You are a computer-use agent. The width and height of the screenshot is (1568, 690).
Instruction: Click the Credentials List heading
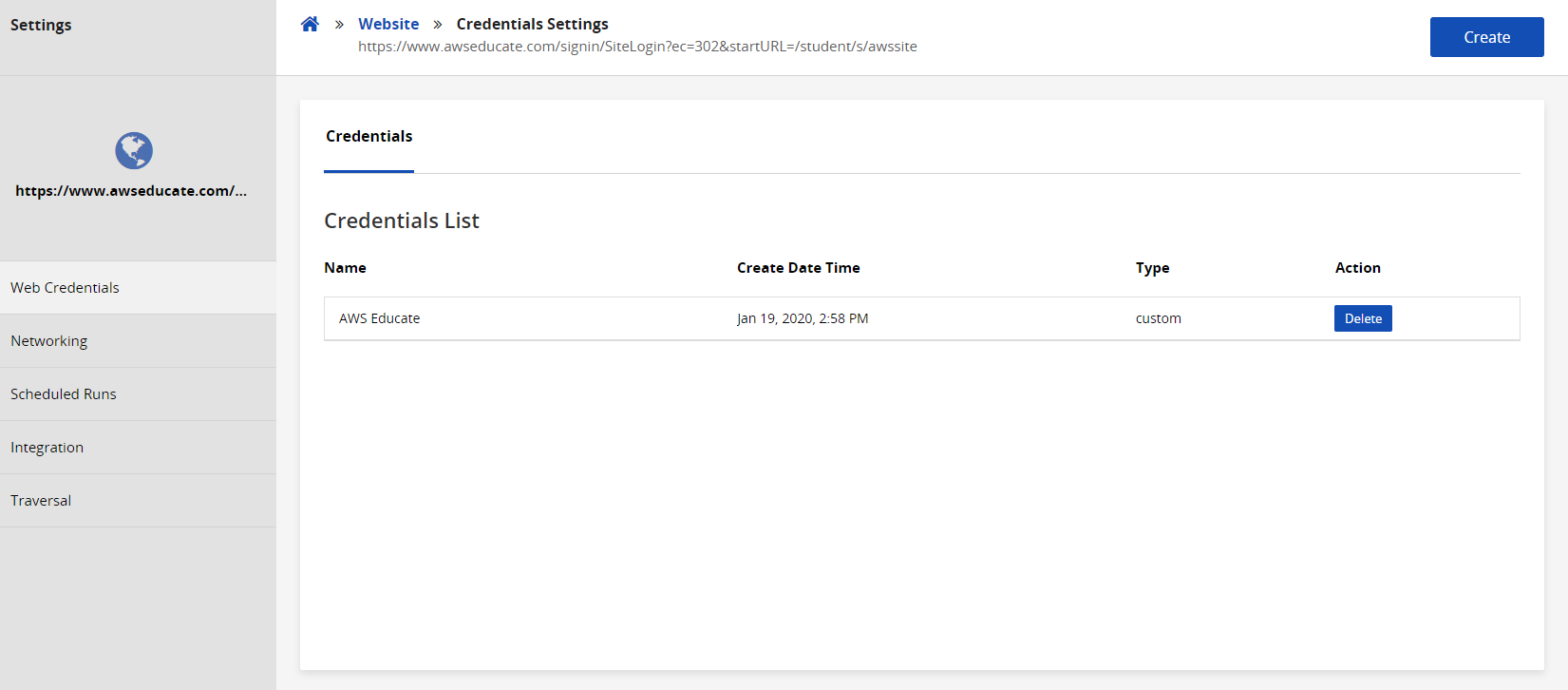tap(401, 220)
